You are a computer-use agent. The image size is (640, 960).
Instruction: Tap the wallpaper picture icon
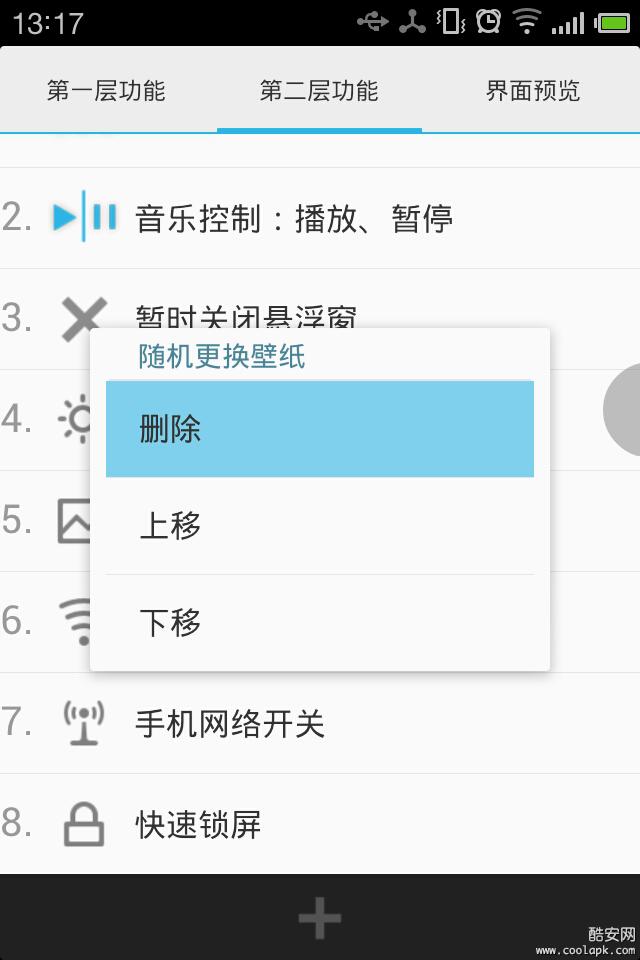tap(73, 520)
